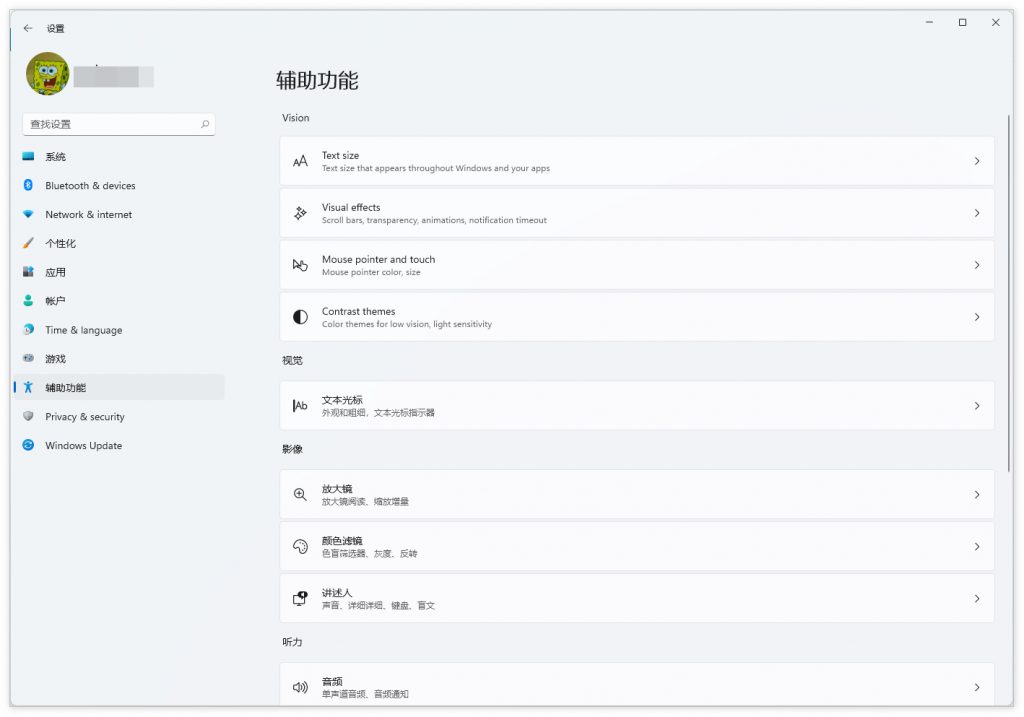1024x717 pixels.
Task: Click the 讲述人 narrator icon
Action: coord(300,598)
